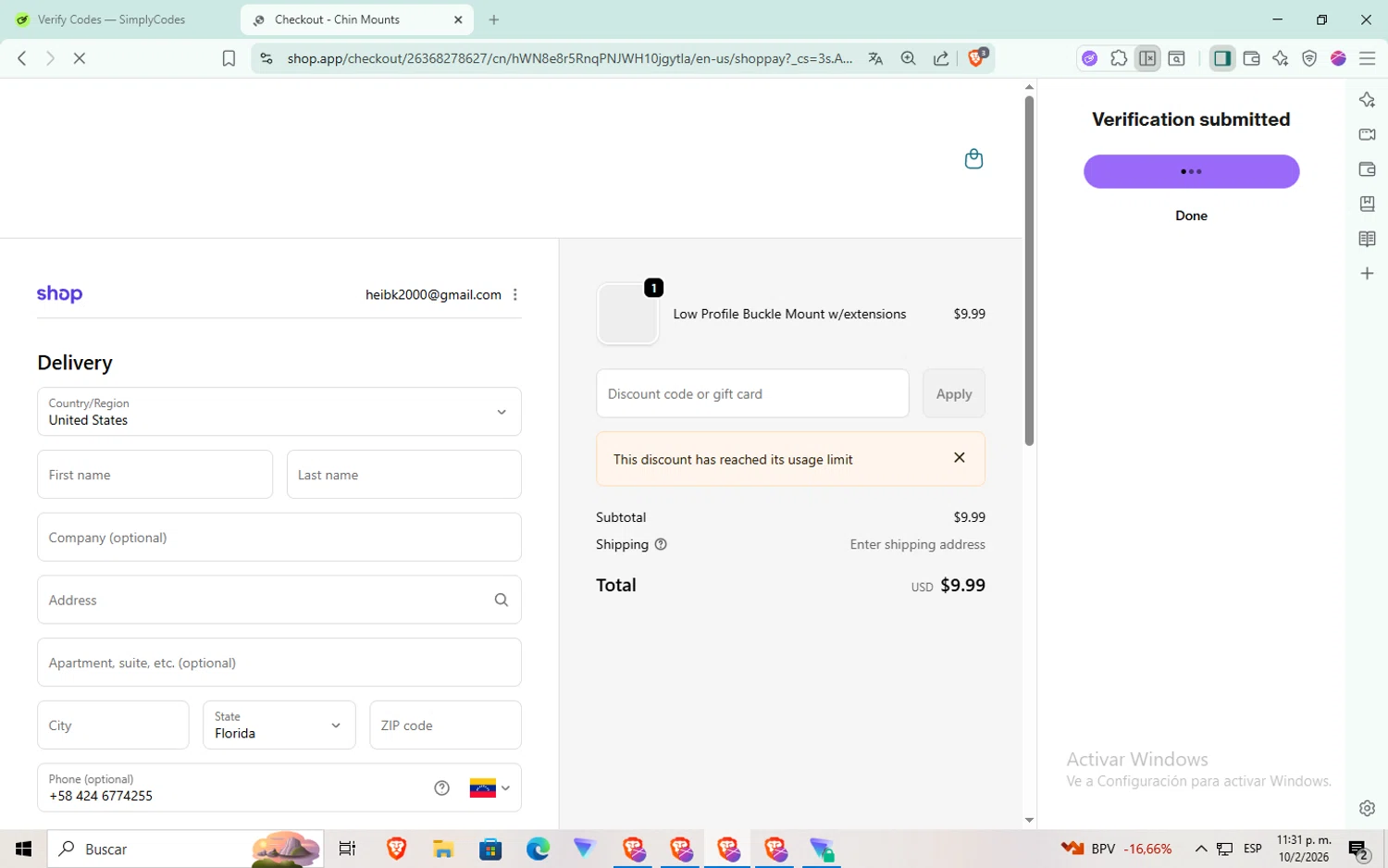
Task: Open a new browser tab
Action: click(x=494, y=19)
